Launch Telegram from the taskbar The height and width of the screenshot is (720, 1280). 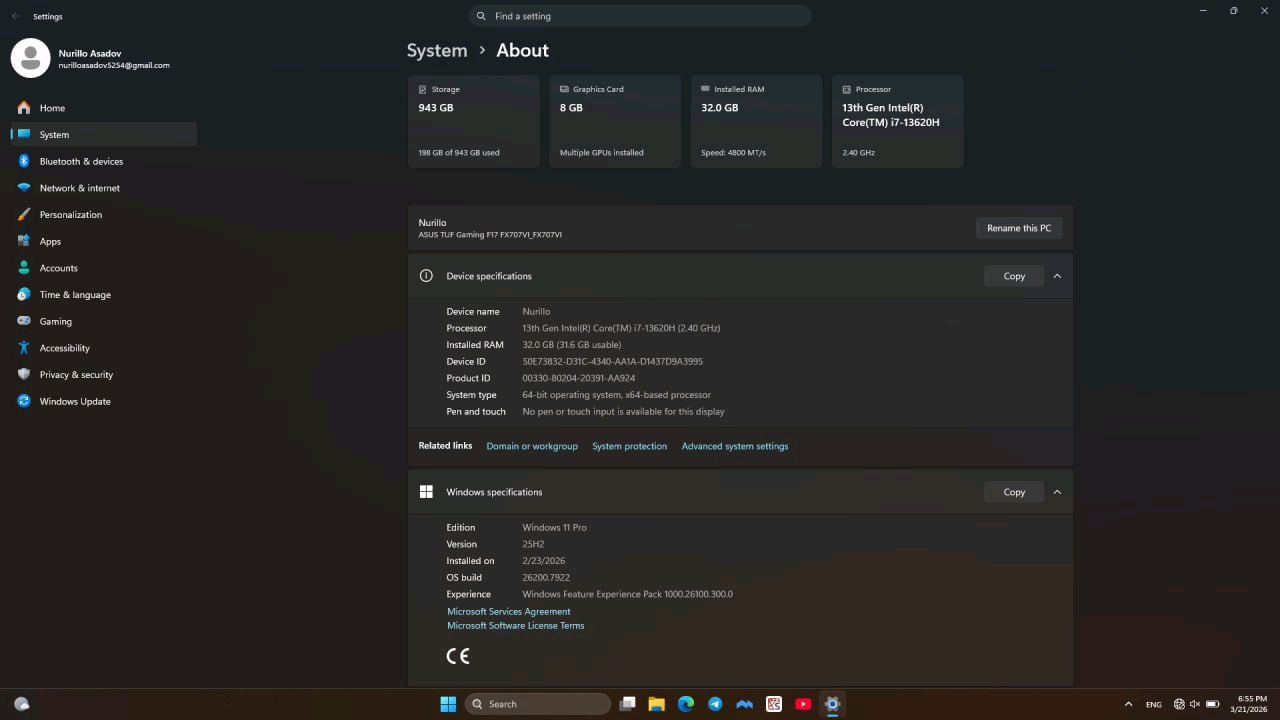715,703
